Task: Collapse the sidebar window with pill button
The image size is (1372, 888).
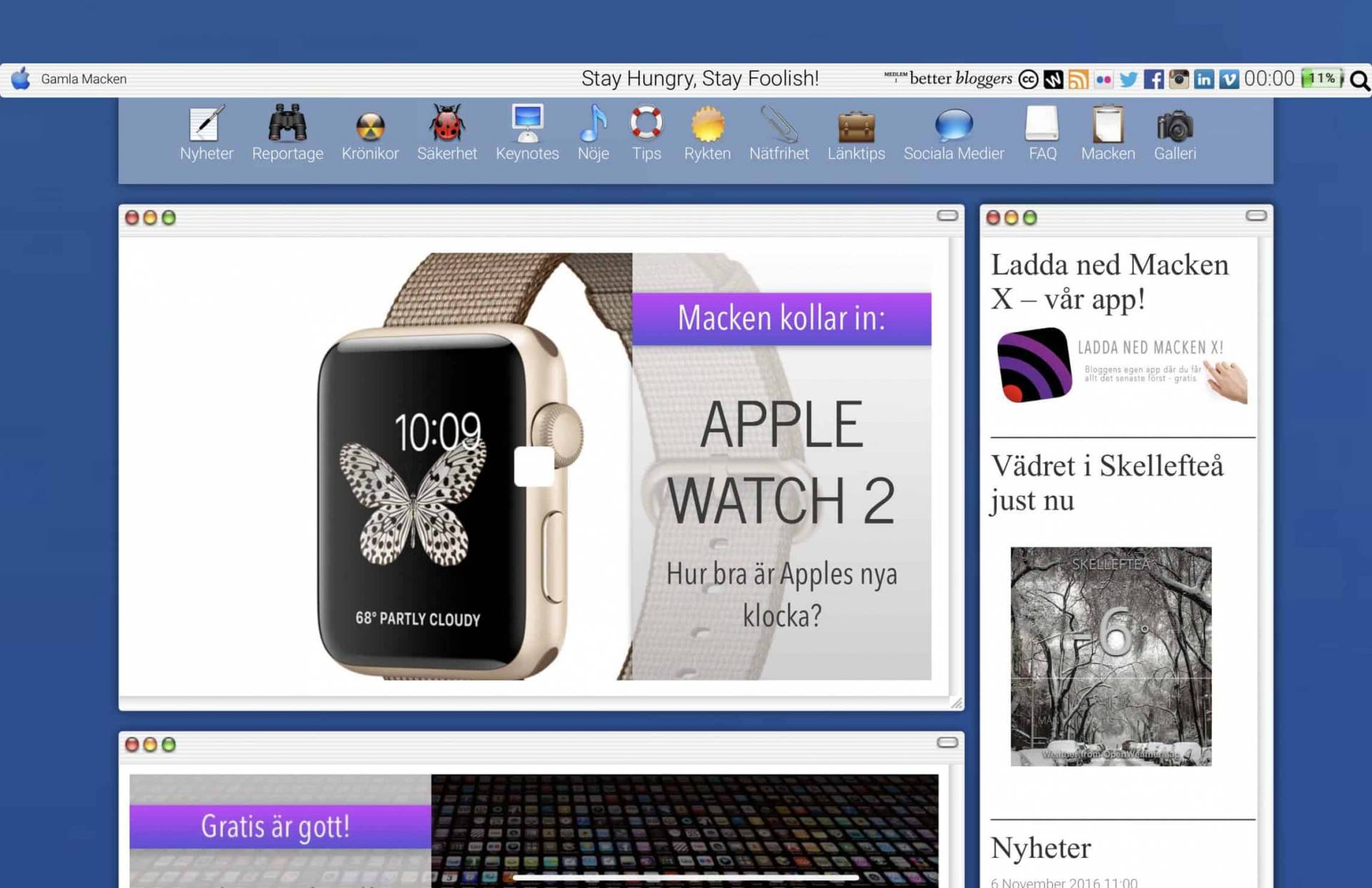Action: click(x=1256, y=216)
